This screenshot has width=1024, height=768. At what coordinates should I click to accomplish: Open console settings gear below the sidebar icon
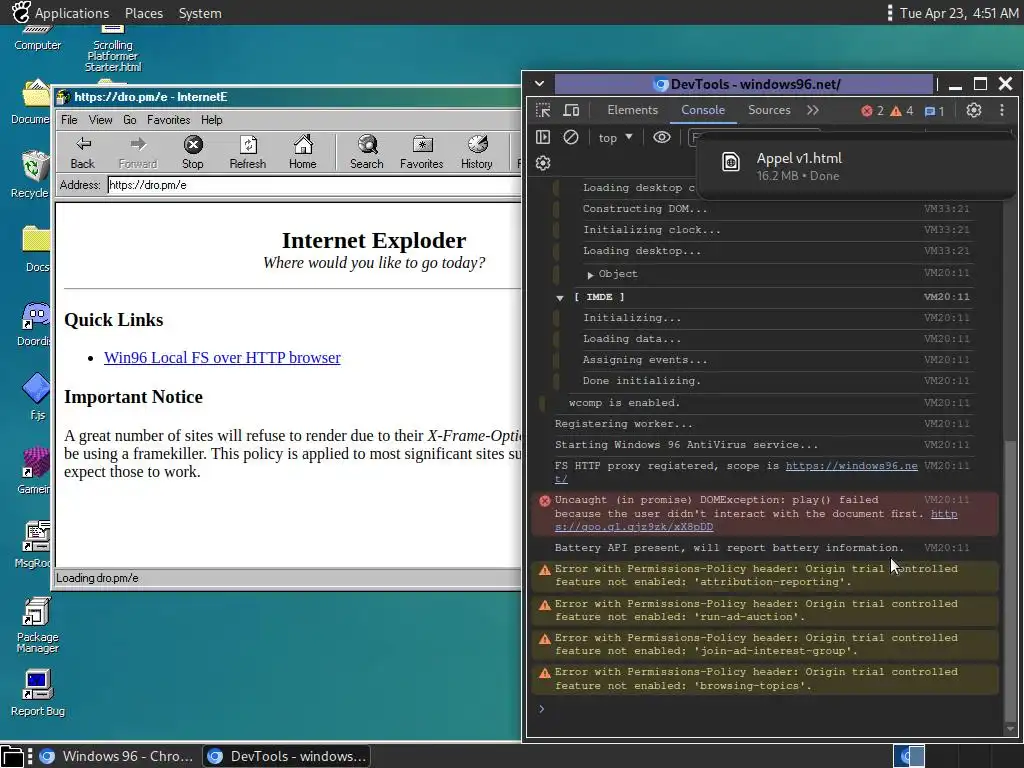point(543,163)
